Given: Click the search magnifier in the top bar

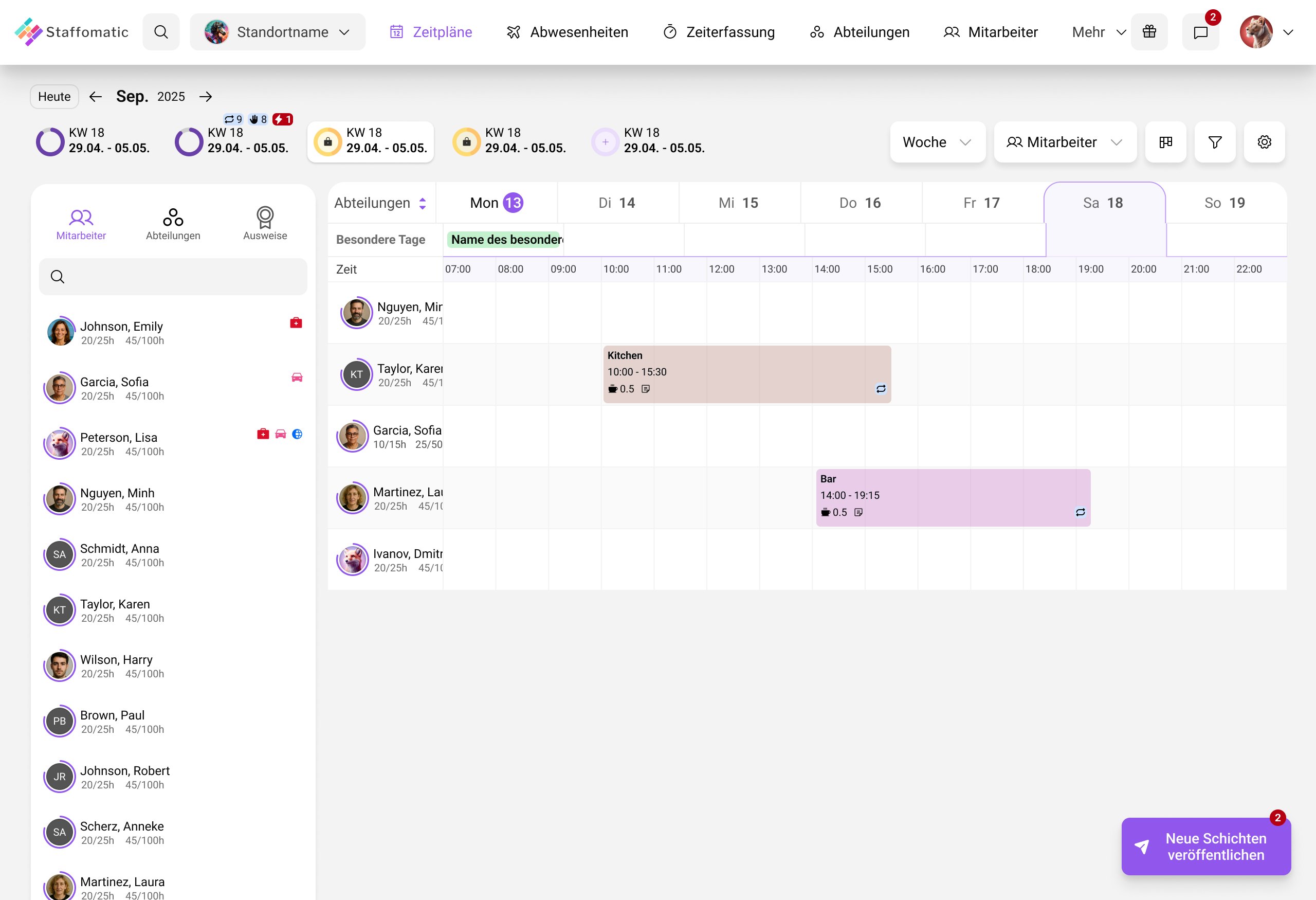Looking at the screenshot, I should [x=161, y=32].
